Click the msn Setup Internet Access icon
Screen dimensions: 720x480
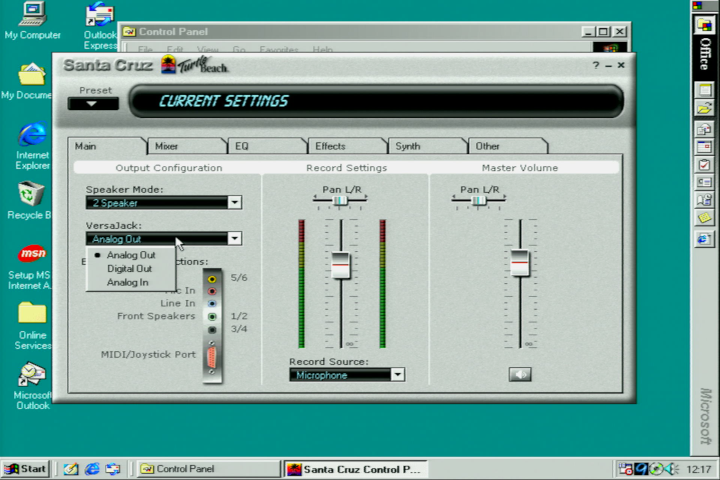click(x=31, y=267)
